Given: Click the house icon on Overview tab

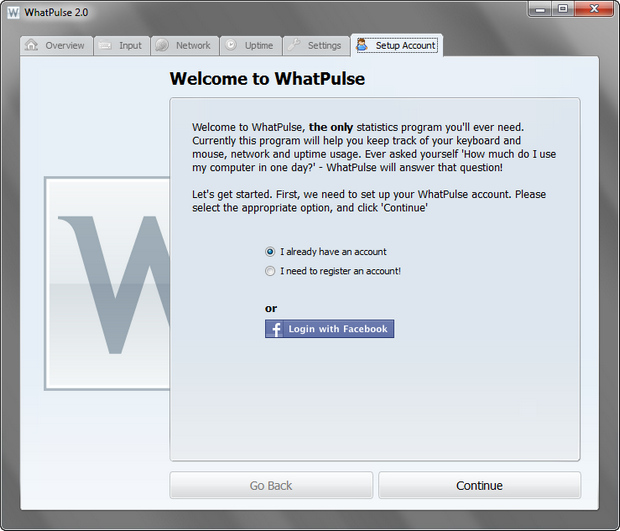Looking at the screenshot, I should point(31,45).
